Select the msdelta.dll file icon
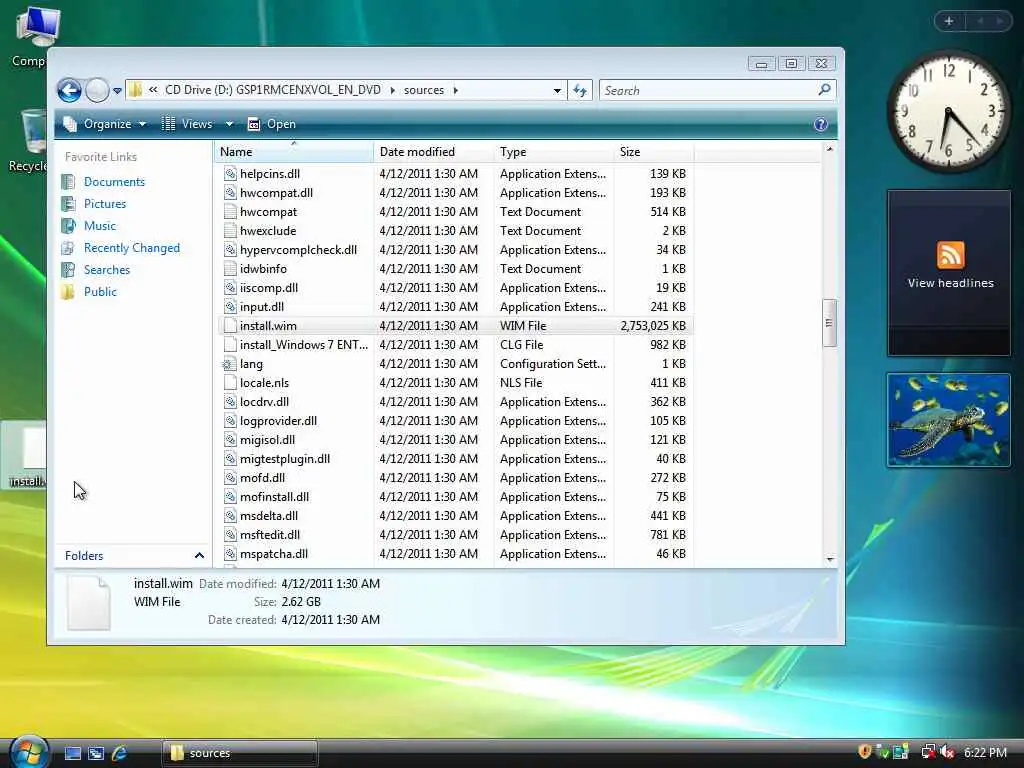 230,515
